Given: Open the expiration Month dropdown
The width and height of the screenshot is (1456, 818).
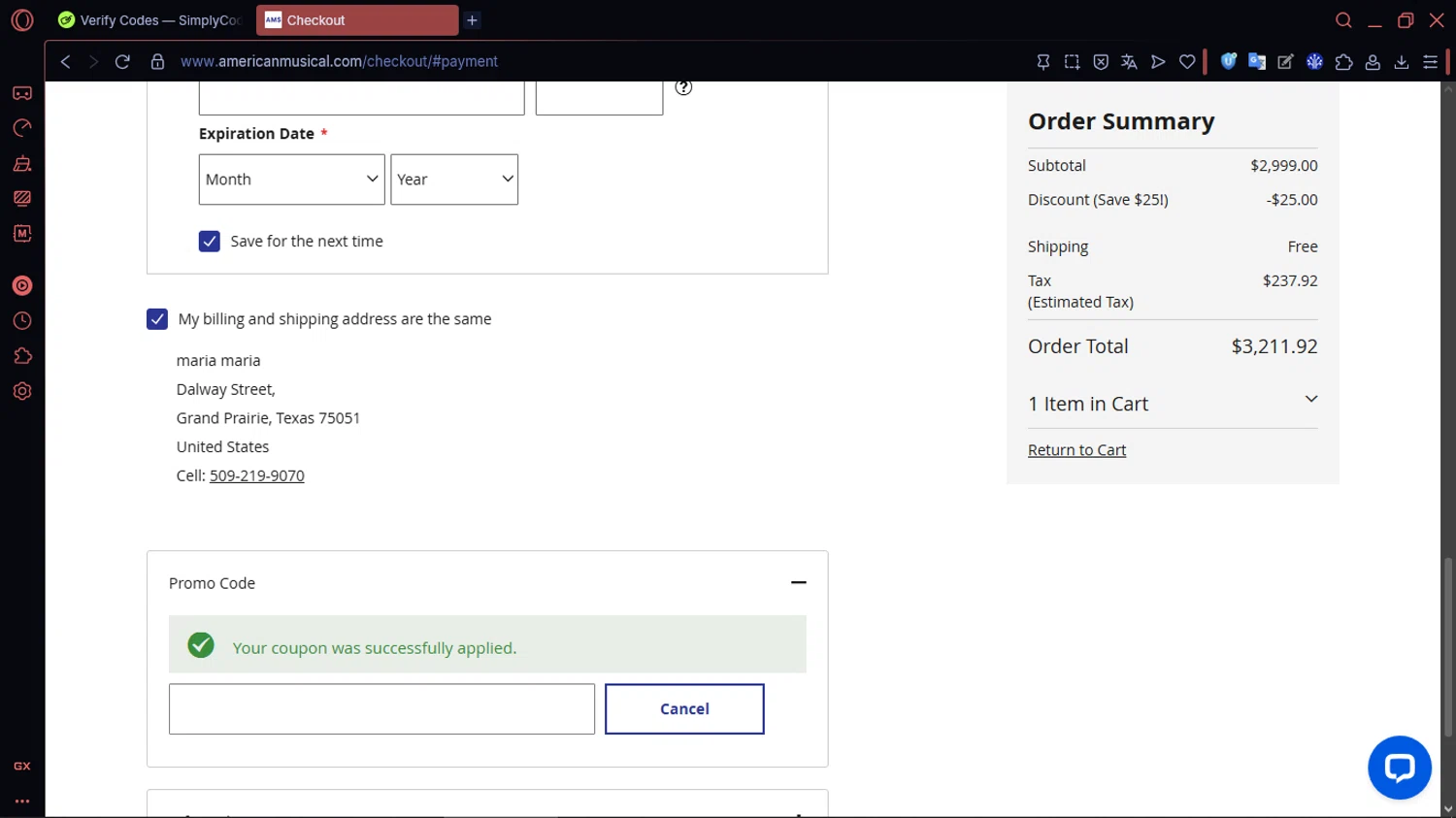Looking at the screenshot, I should (x=292, y=180).
